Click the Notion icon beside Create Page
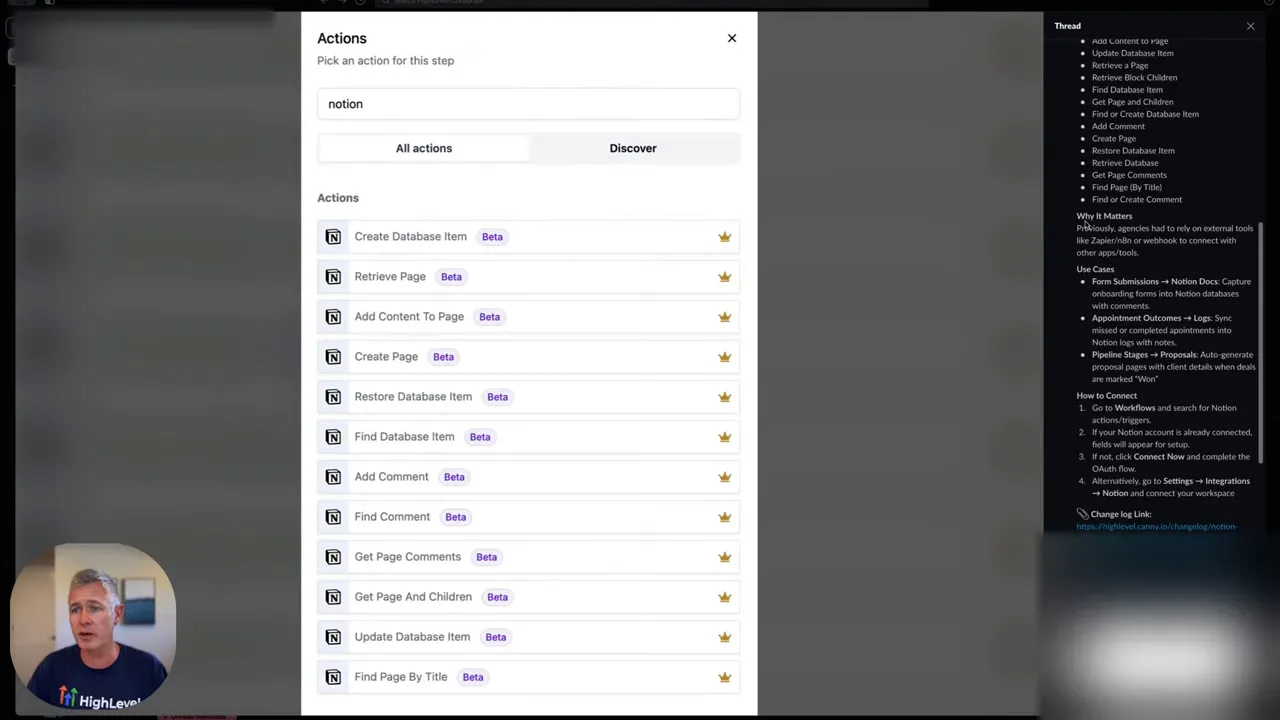The height and width of the screenshot is (720, 1280). click(333, 356)
